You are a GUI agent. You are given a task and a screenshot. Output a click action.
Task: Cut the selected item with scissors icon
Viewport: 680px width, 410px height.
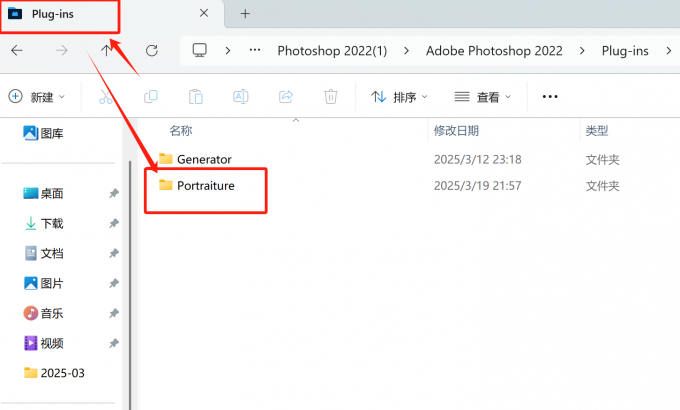coord(105,96)
